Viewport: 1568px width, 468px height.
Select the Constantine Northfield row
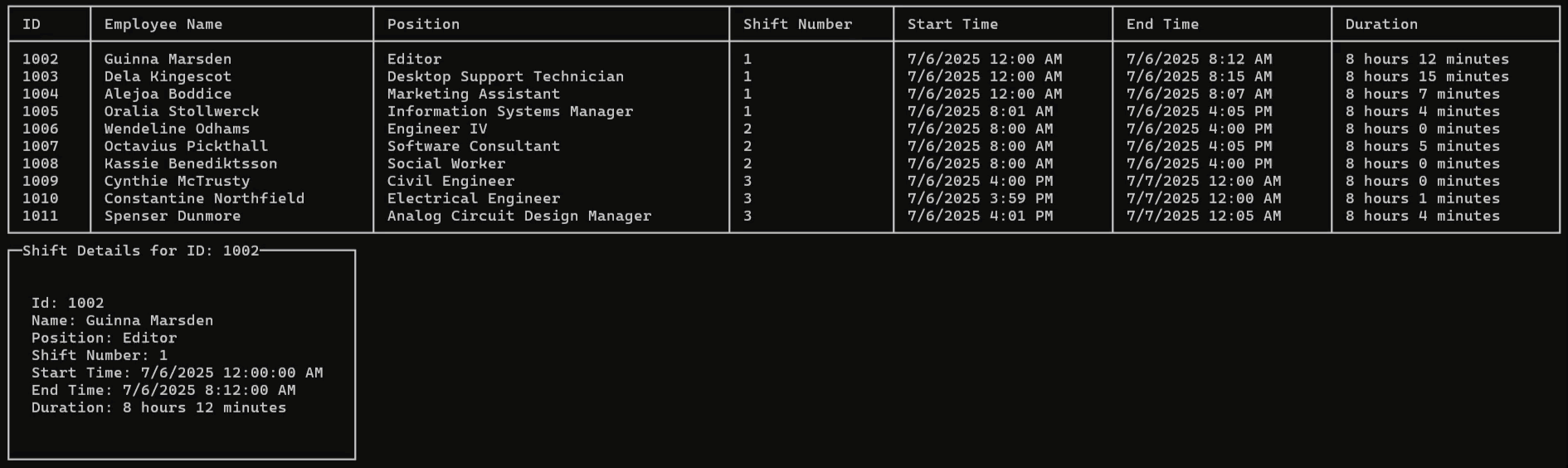click(784, 198)
